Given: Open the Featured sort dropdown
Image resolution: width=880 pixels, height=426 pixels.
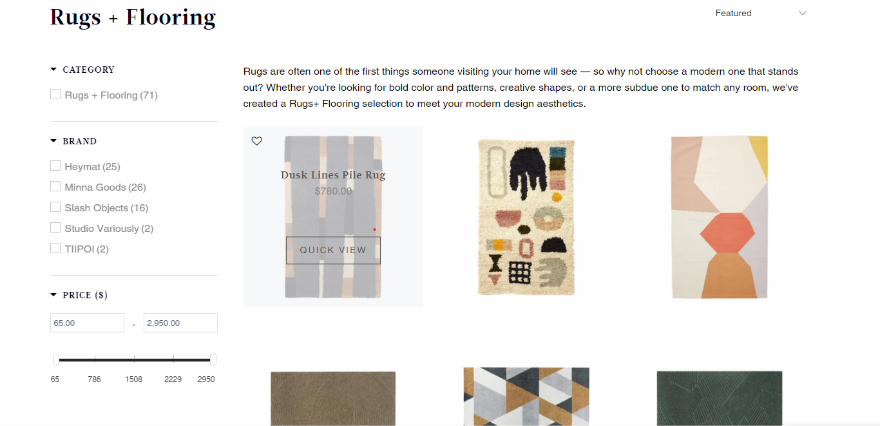Looking at the screenshot, I should [x=760, y=13].
